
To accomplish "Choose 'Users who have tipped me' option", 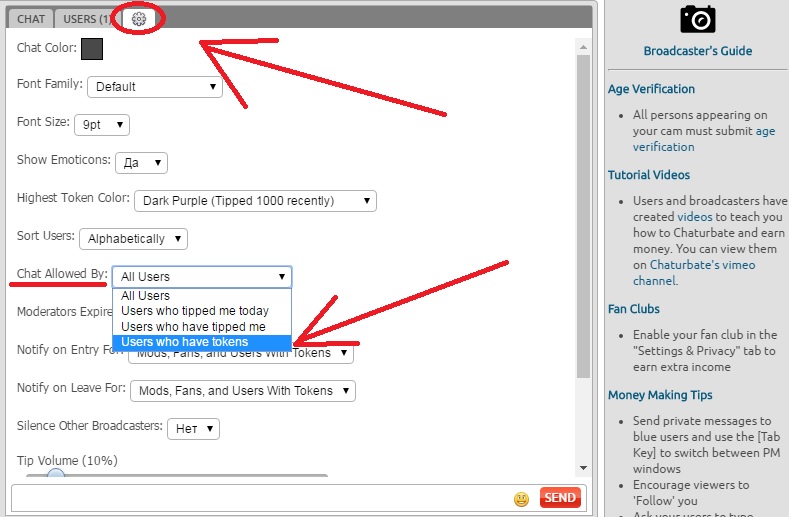I will tap(193, 327).
